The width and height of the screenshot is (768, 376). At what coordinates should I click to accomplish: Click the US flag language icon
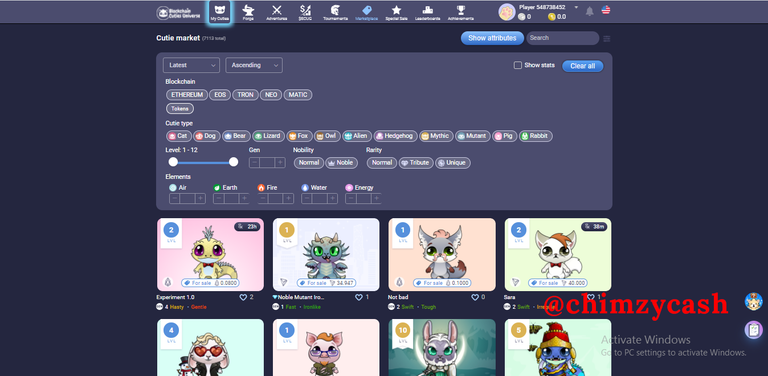[x=606, y=10]
